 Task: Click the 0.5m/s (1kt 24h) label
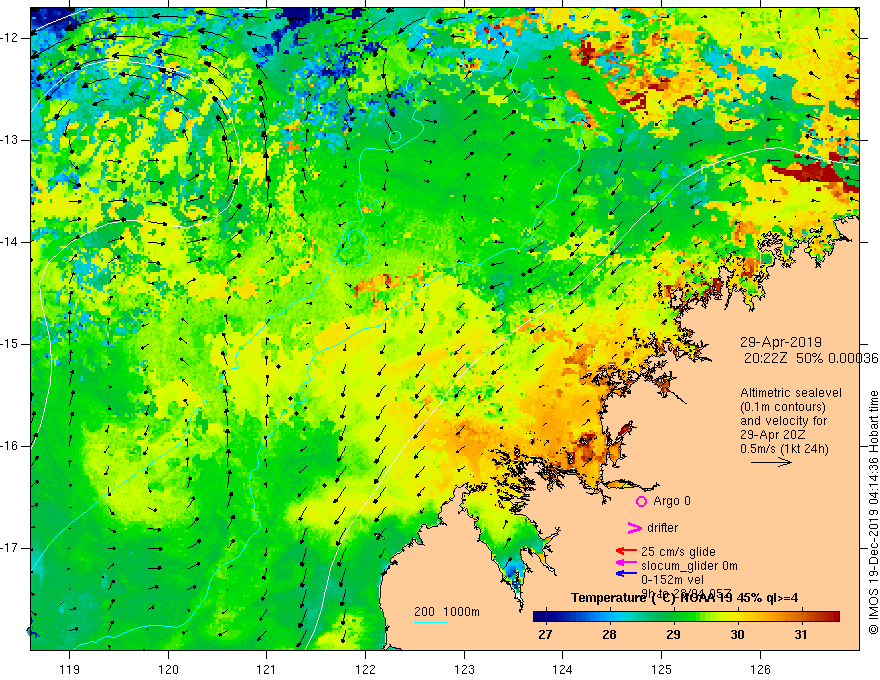coord(784,449)
